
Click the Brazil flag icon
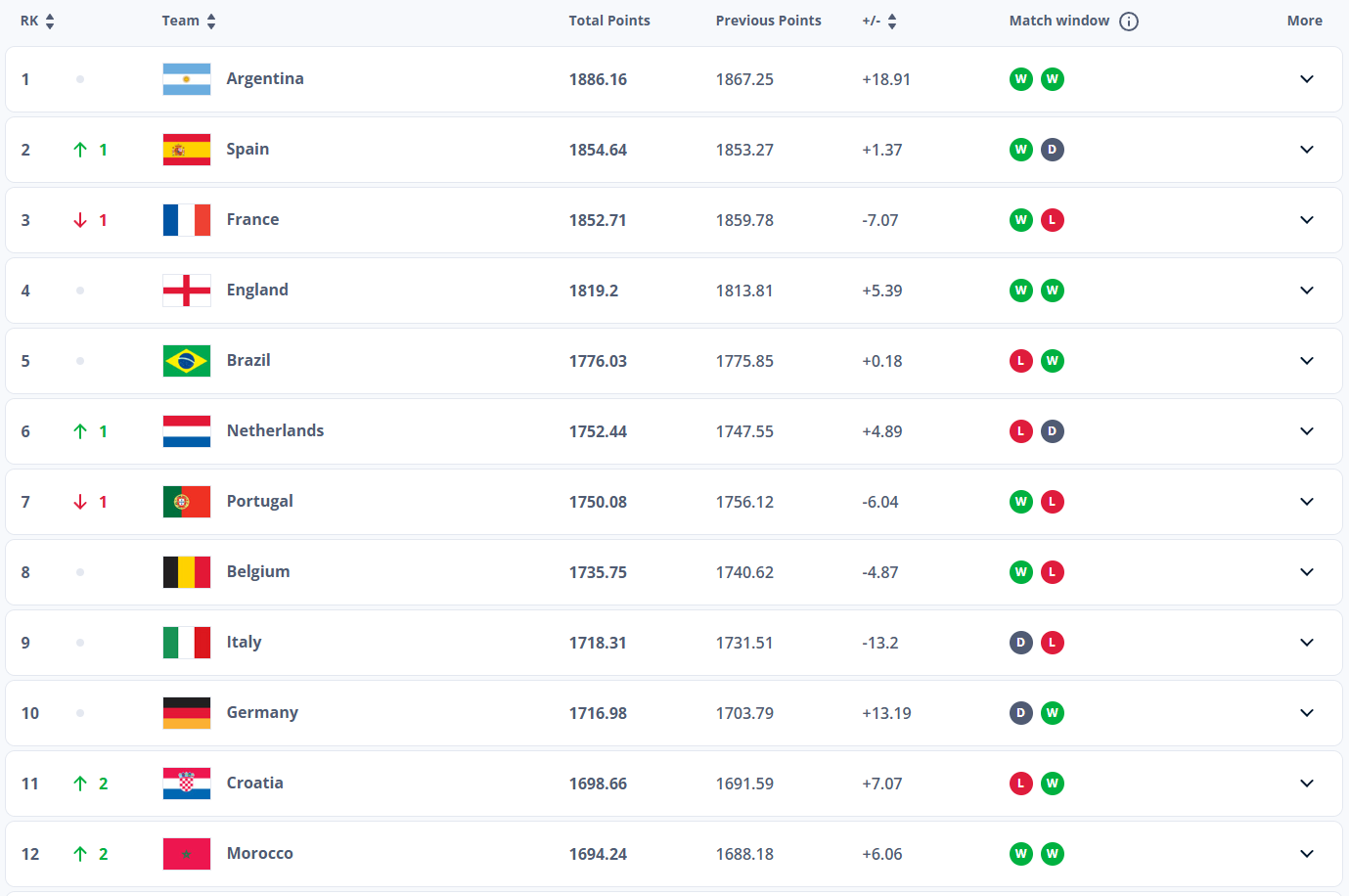[x=186, y=360]
